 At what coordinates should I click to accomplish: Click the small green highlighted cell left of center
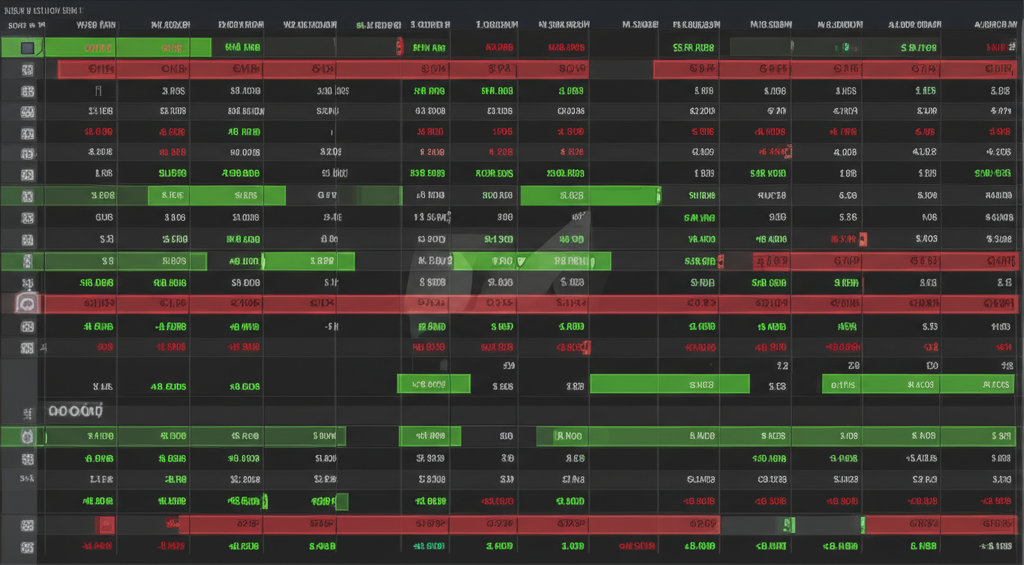click(433, 383)
